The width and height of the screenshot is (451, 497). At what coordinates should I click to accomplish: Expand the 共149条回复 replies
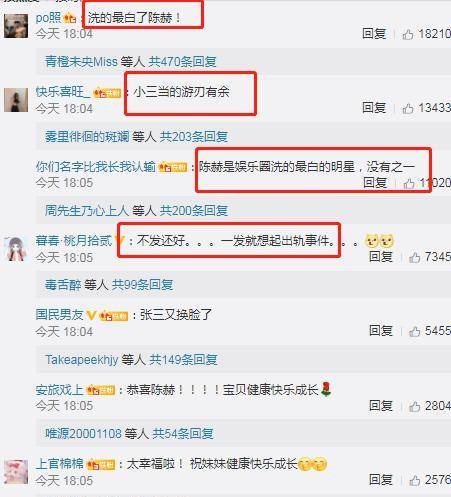183,360
